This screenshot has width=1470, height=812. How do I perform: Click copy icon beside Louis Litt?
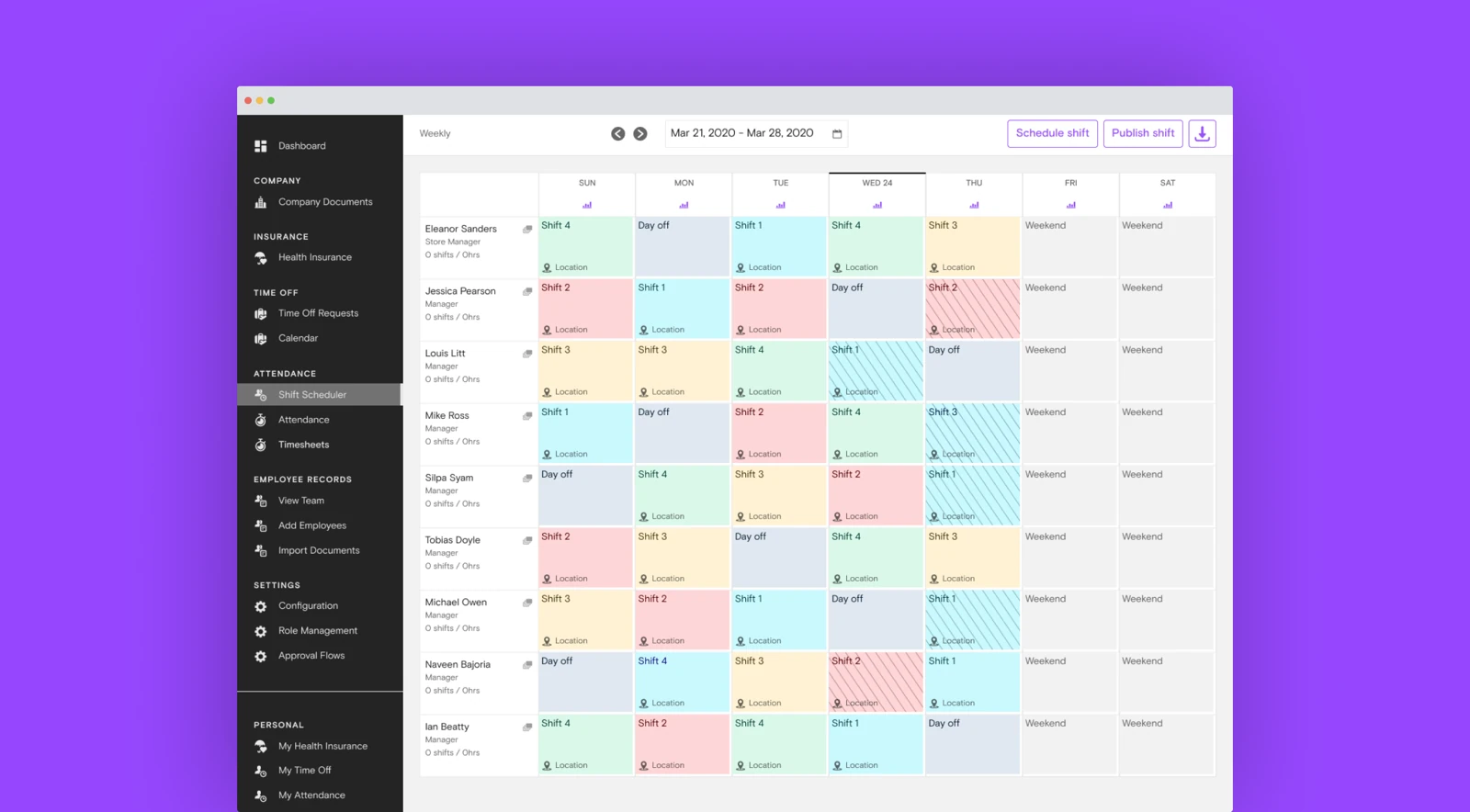(527, 354)
